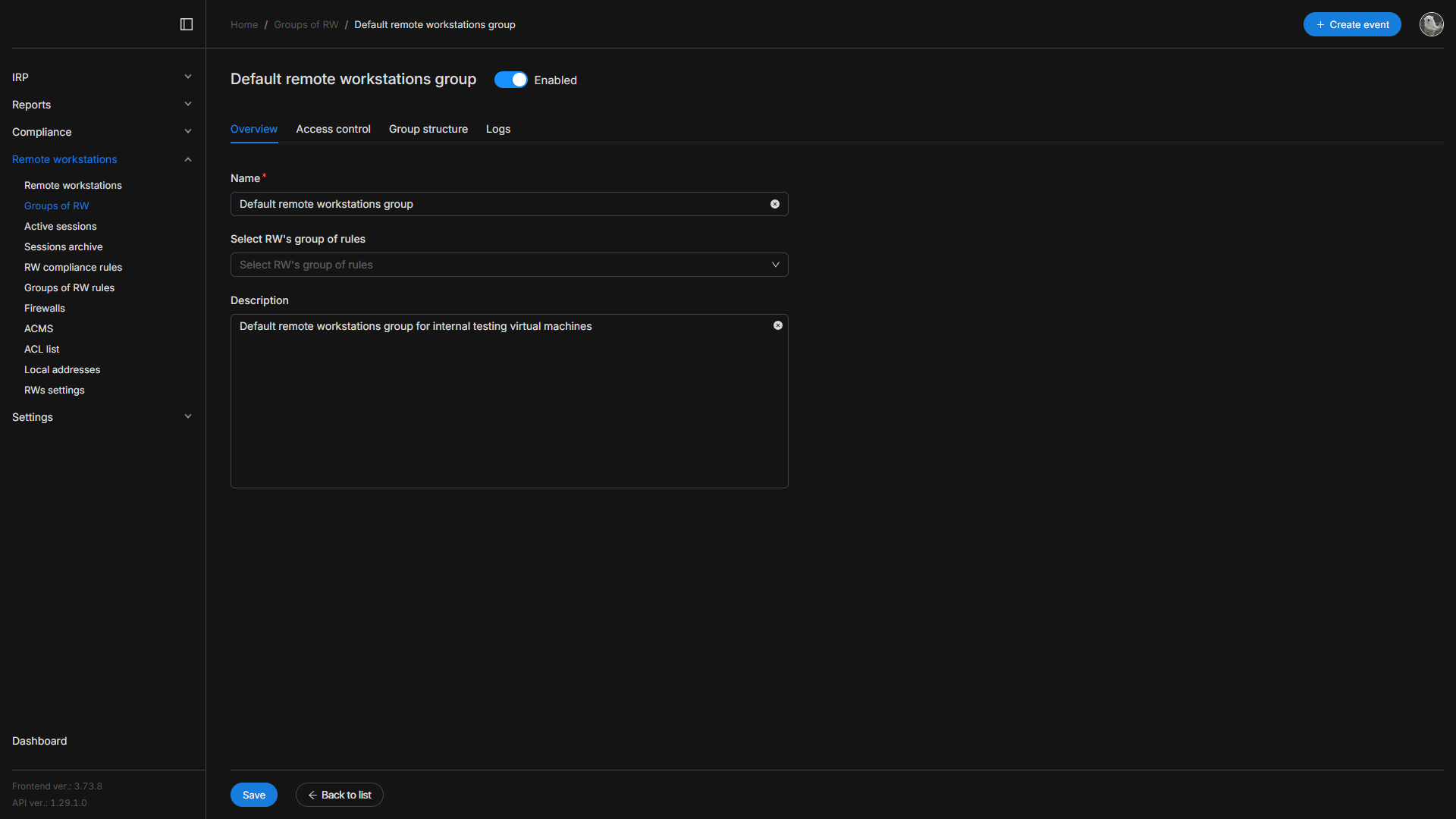This screenshot has width=1456, height=819.
Task: Save the group changes
Action: pos(253,795)
